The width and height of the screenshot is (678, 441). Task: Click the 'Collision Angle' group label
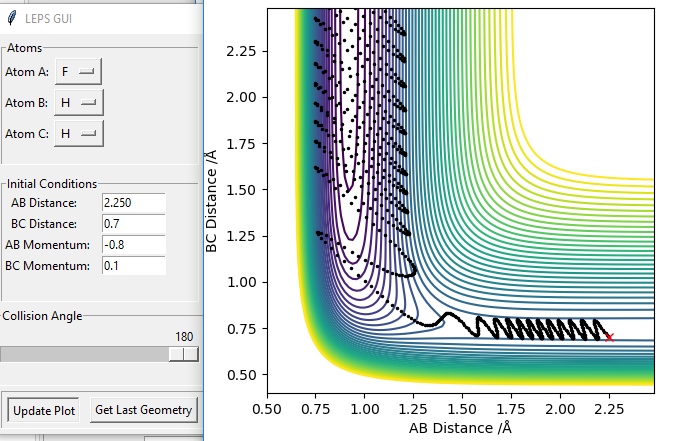(42, 316)
